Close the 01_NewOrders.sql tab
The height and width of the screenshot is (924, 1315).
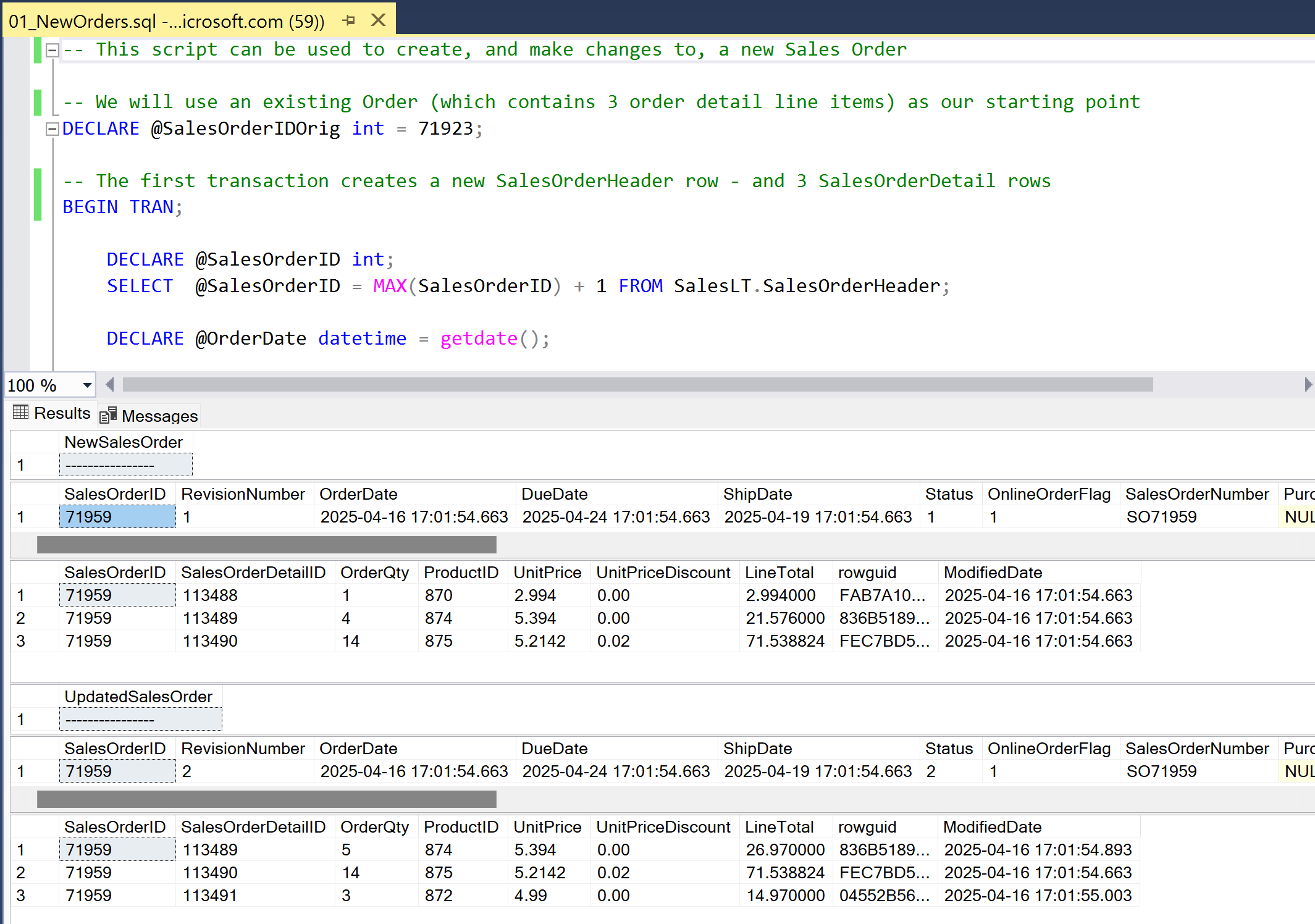378,20
